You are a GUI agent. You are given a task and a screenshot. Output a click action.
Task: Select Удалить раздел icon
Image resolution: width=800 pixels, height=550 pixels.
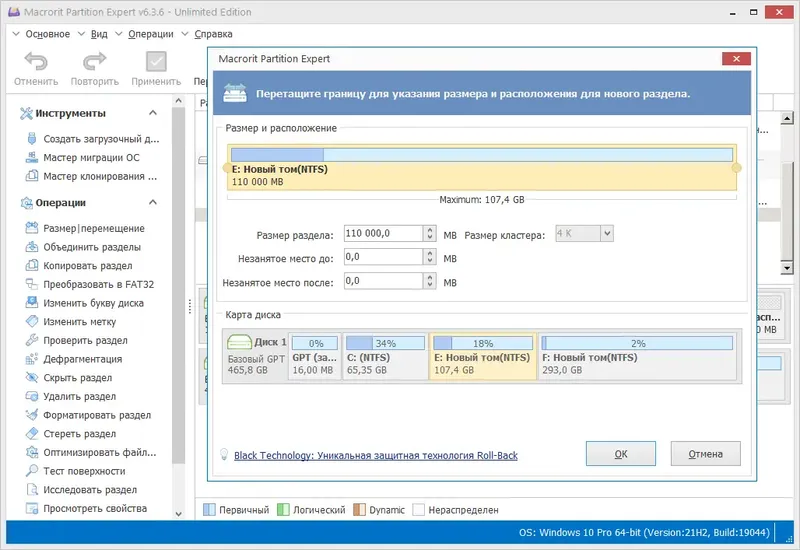click(32, 396)
